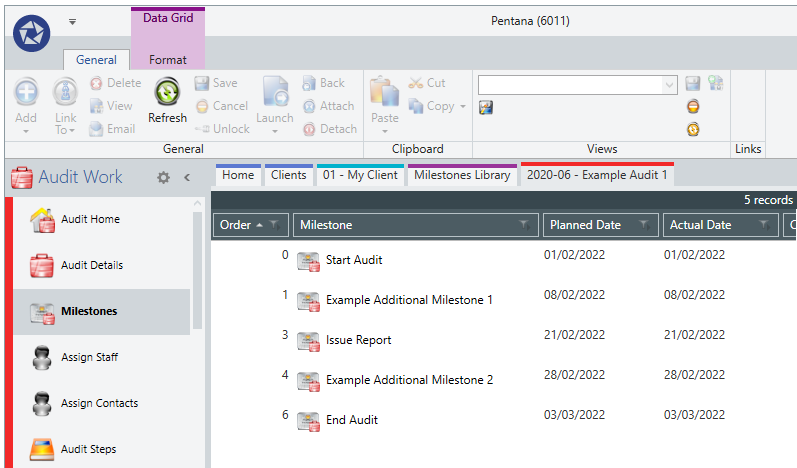Image resolution: width=797 pixels, height=468 pixels.
Task: Switch to the Home document tab
Action: (x=238, y=175)
